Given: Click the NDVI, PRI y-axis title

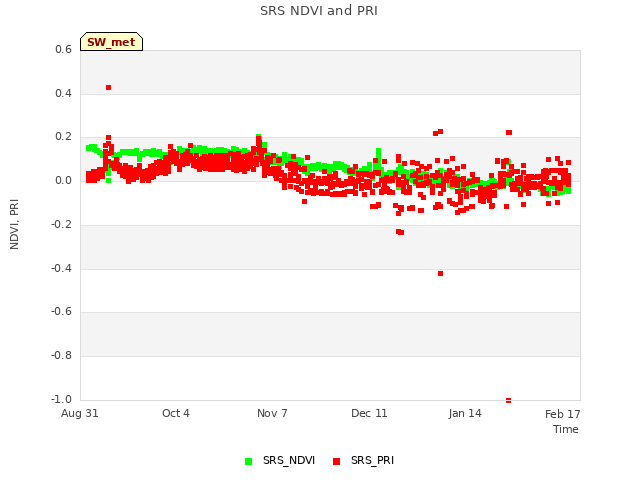Looking at the screenshot, I should coord(14,224).
